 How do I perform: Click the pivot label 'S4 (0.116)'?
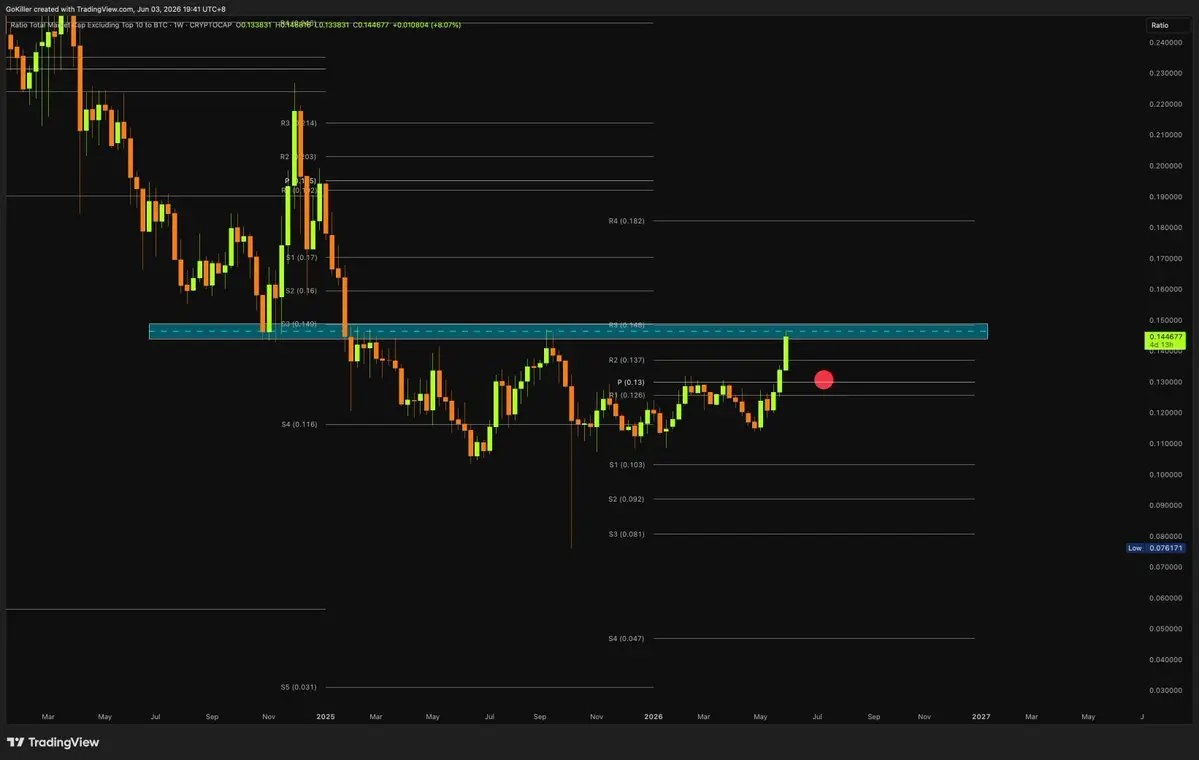tap(299, 424)
